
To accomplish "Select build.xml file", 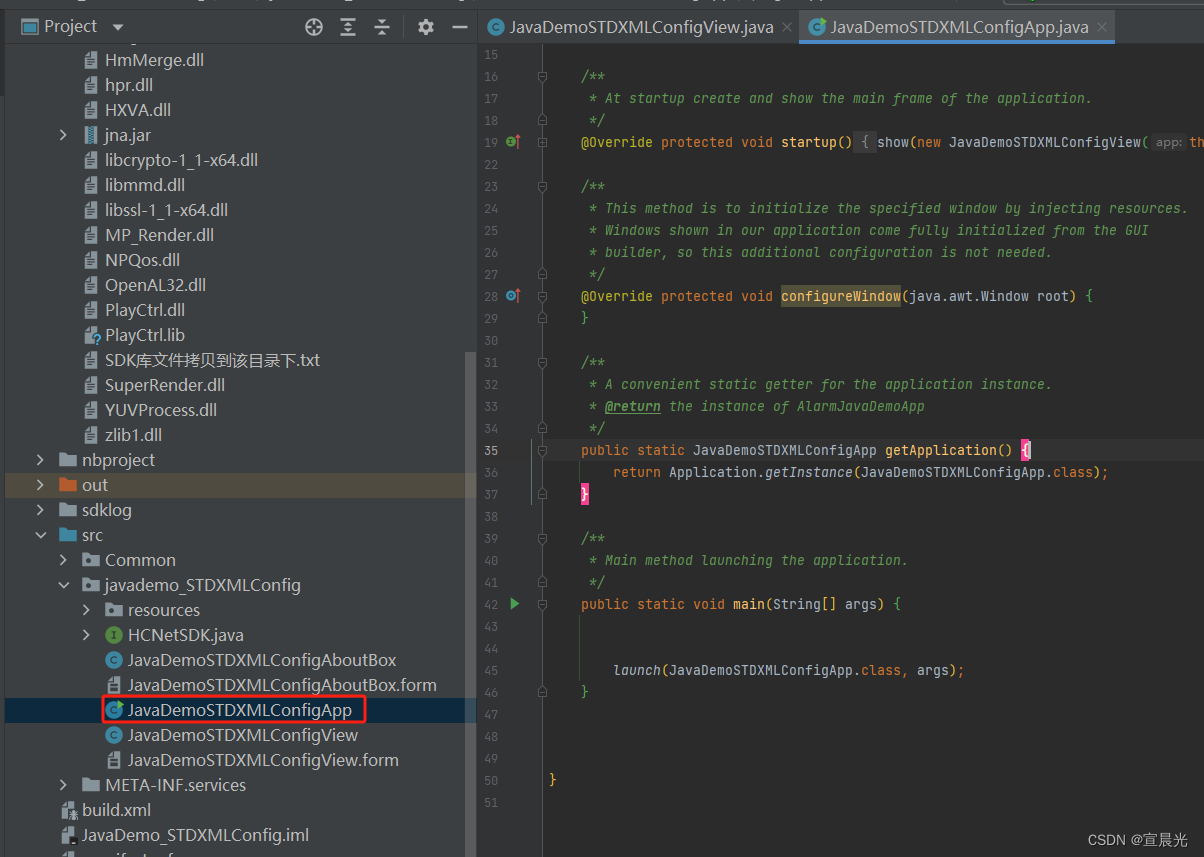I will [x=117, y=810].
